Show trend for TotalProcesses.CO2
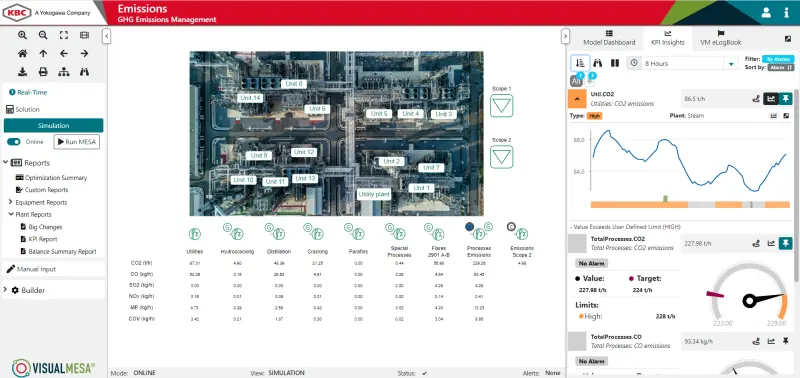This screenshot has width=800, height=378. click(771, 244)
